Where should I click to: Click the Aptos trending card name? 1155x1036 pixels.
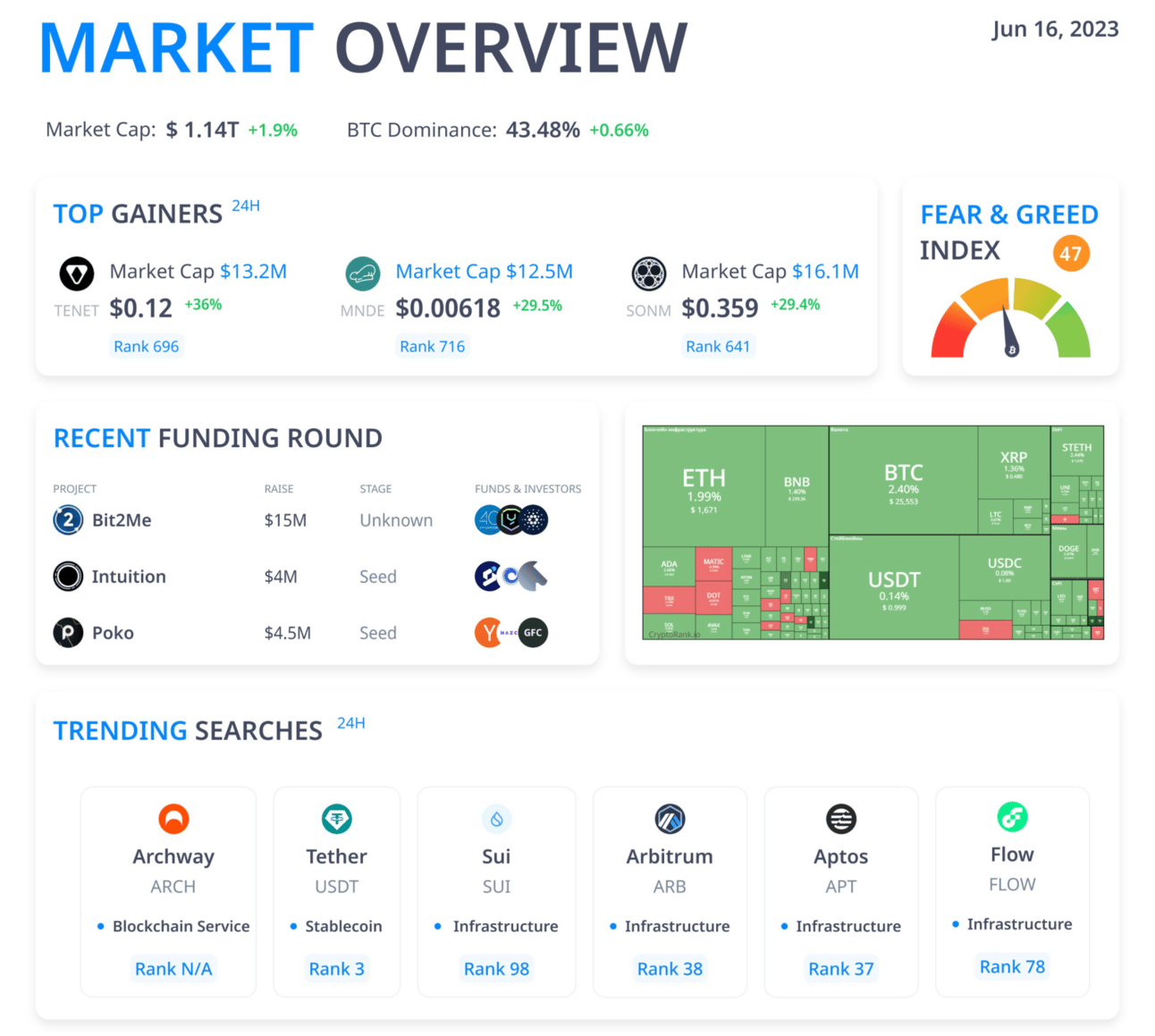pyautogui.click(x=841, y=856)
